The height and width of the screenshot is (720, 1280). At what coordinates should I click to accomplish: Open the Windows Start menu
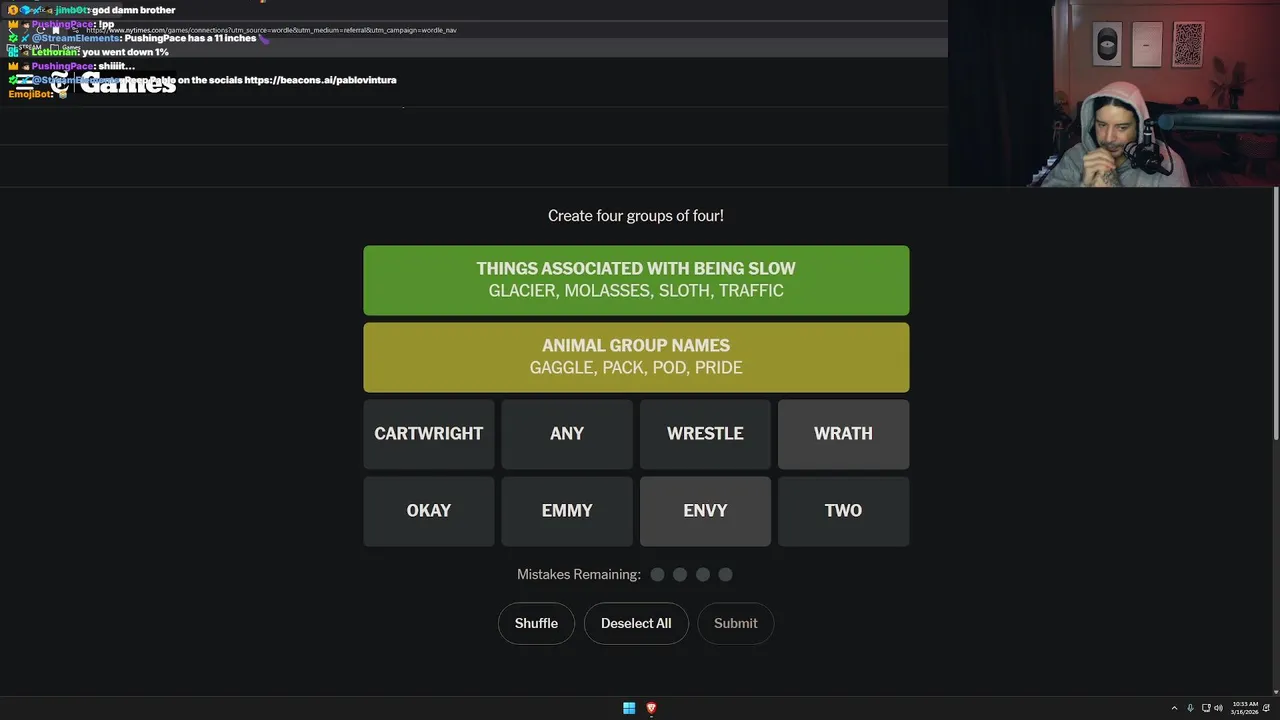[629, 708]
